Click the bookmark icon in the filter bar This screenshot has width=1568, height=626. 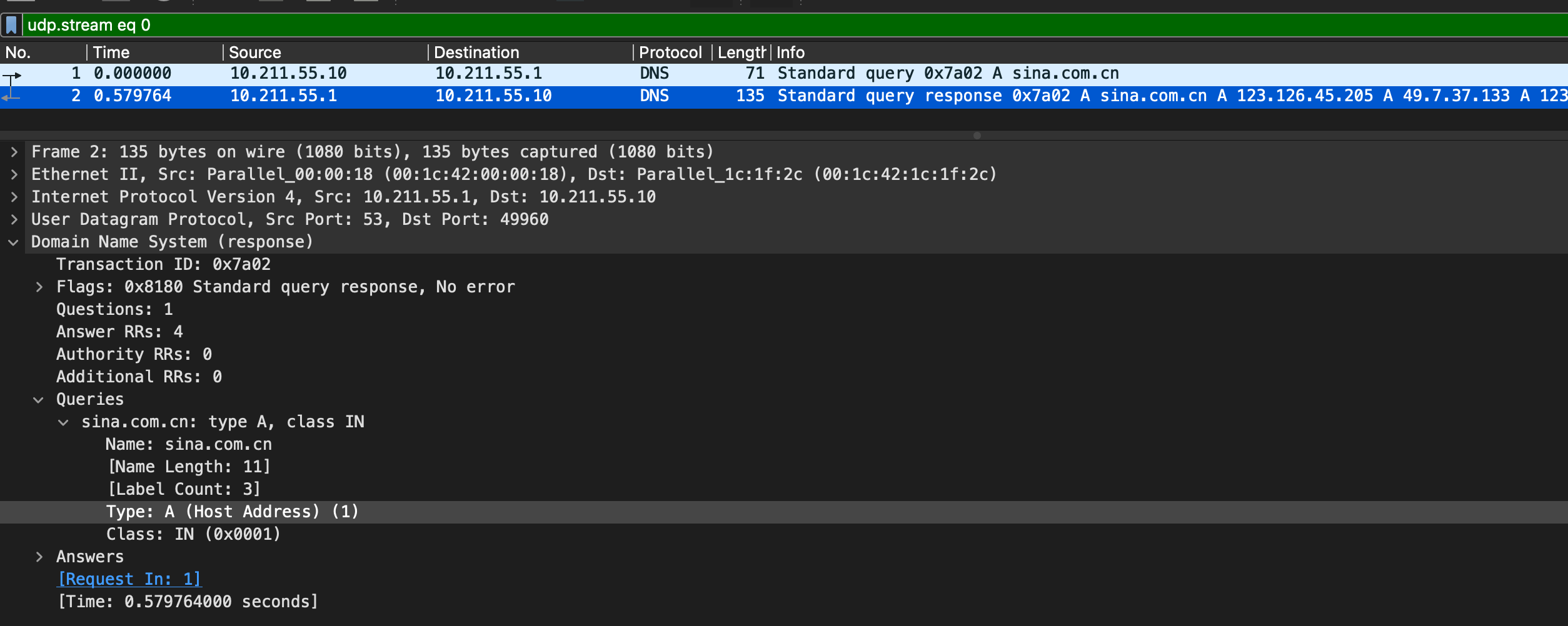[11, 25]
